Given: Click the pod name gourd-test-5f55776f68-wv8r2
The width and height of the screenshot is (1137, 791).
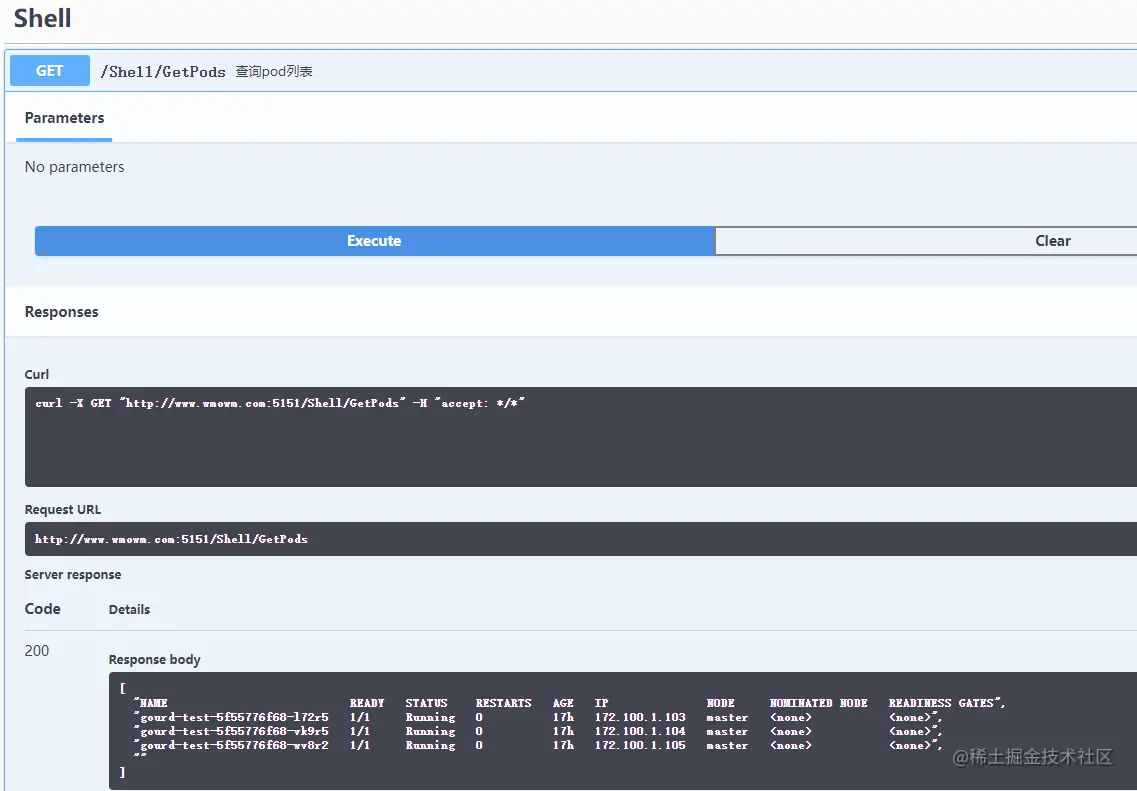Looking at the screenshot, I should tap(234, 745).
